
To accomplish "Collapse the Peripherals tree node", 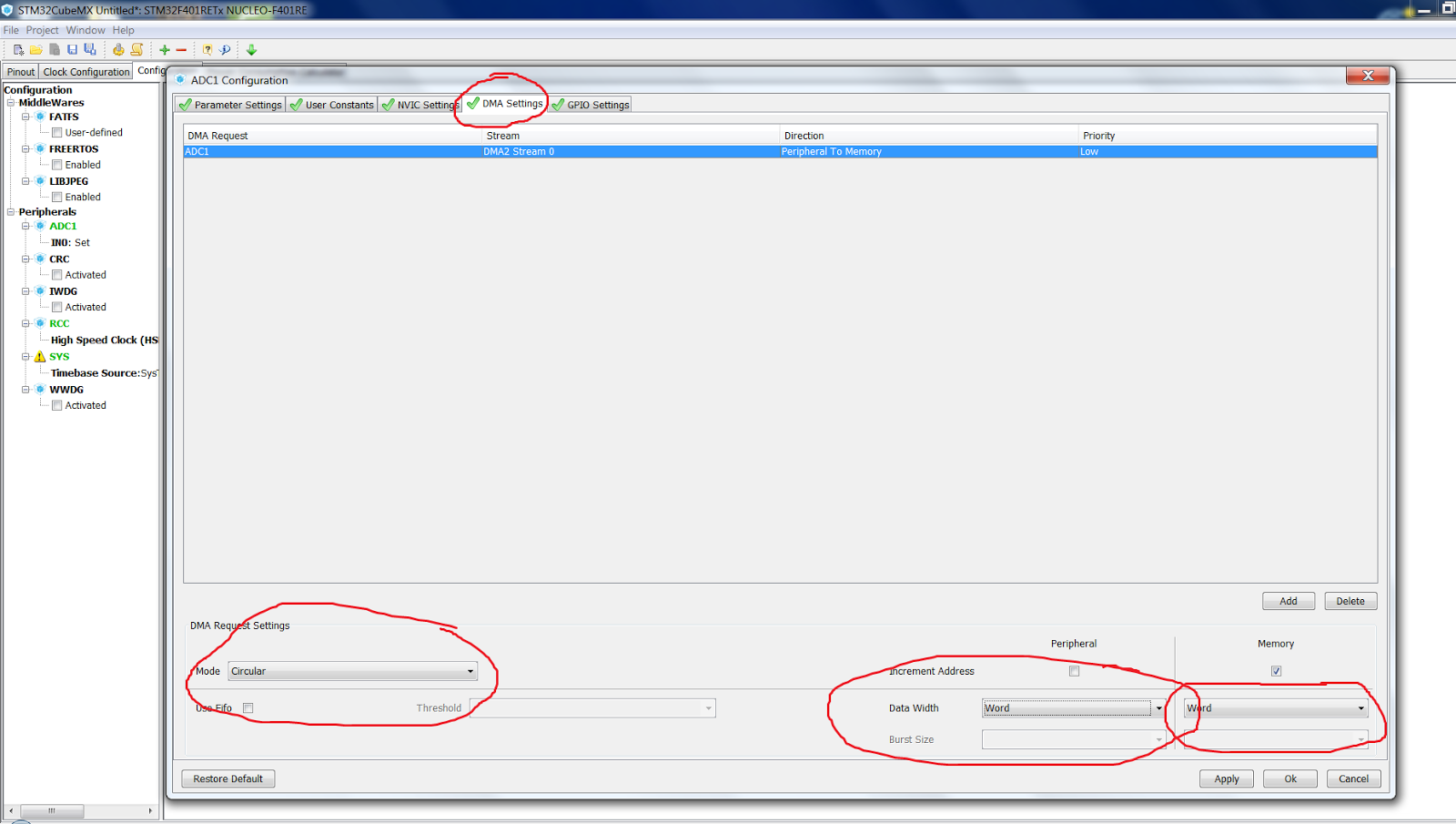I will coord(11,212).
